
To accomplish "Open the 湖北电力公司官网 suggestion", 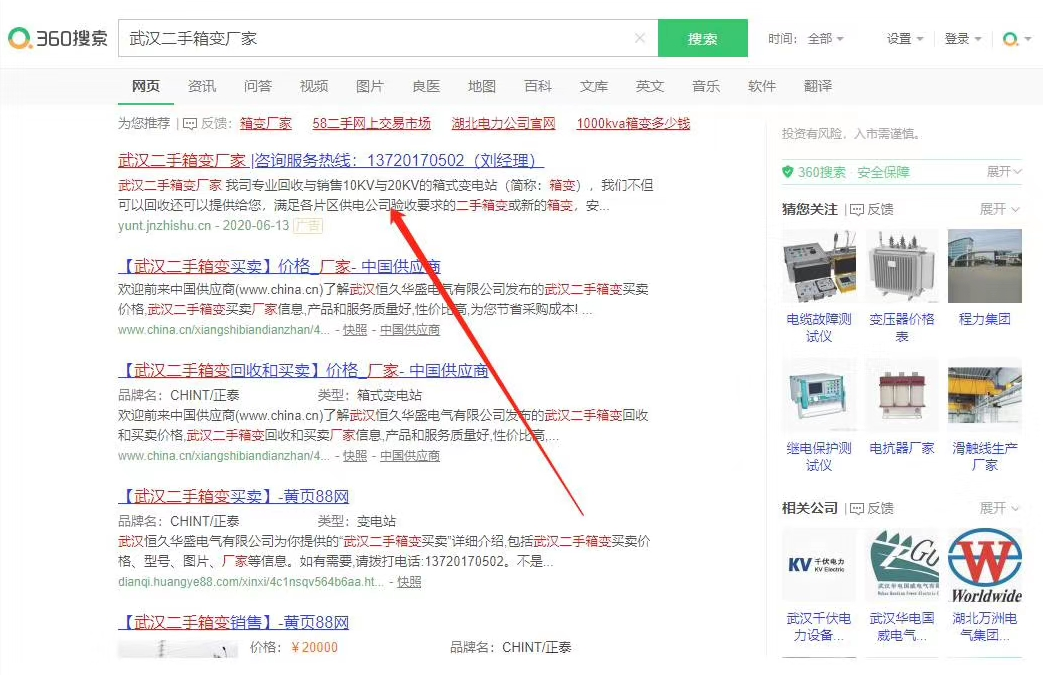I will 504,124.
